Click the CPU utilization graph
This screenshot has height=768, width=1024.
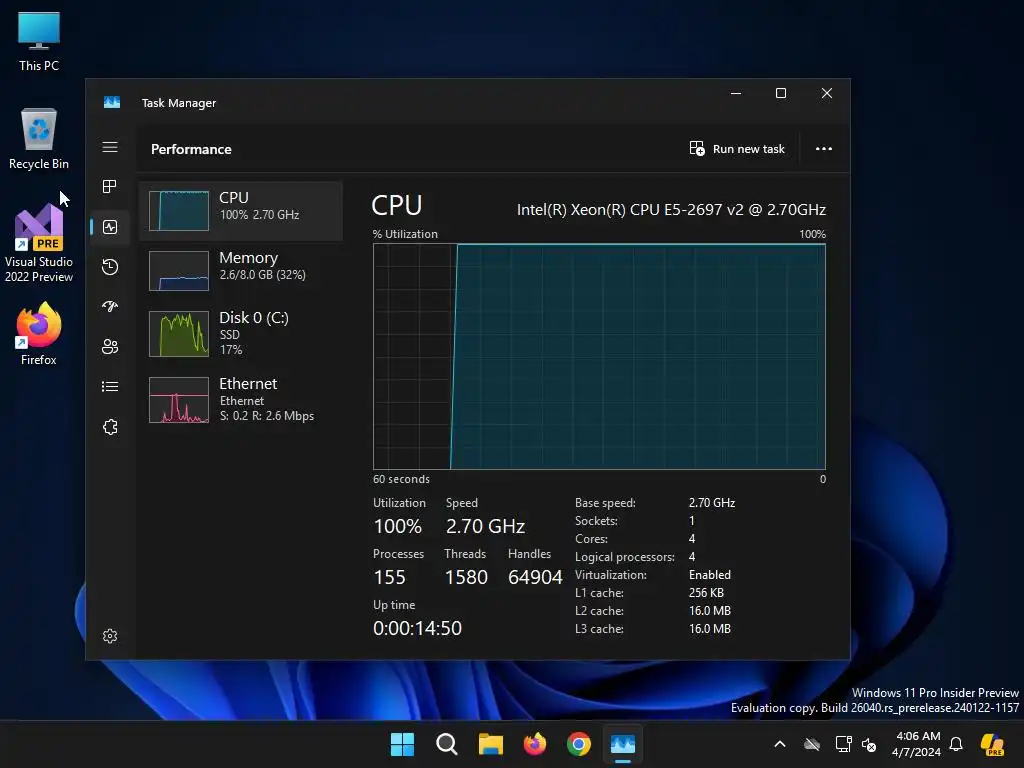click(599, 357)
